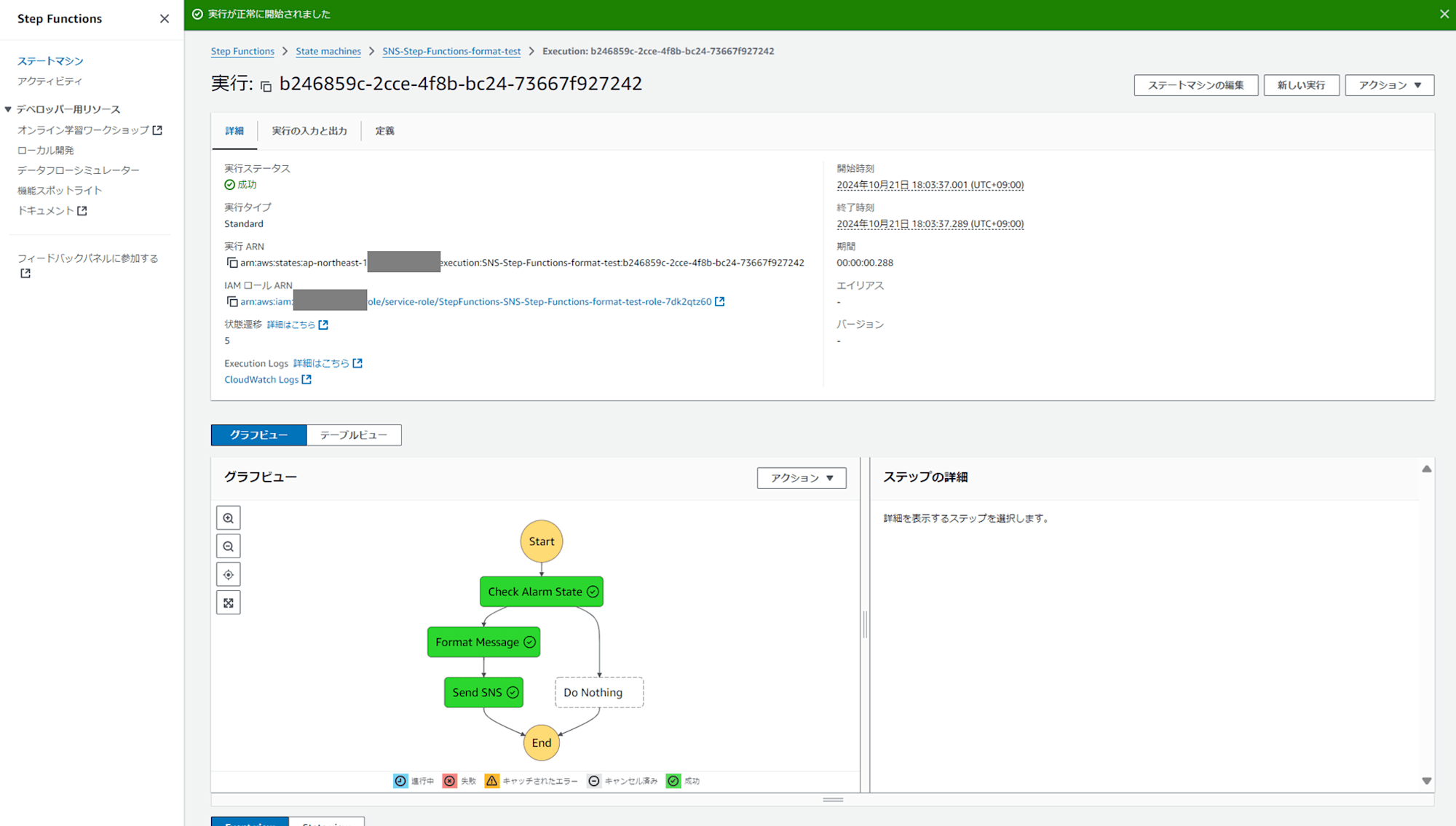Select the テーブルビュー tab
The image size is (1456, 826).
pyautogui.click(x=354, y=434)
